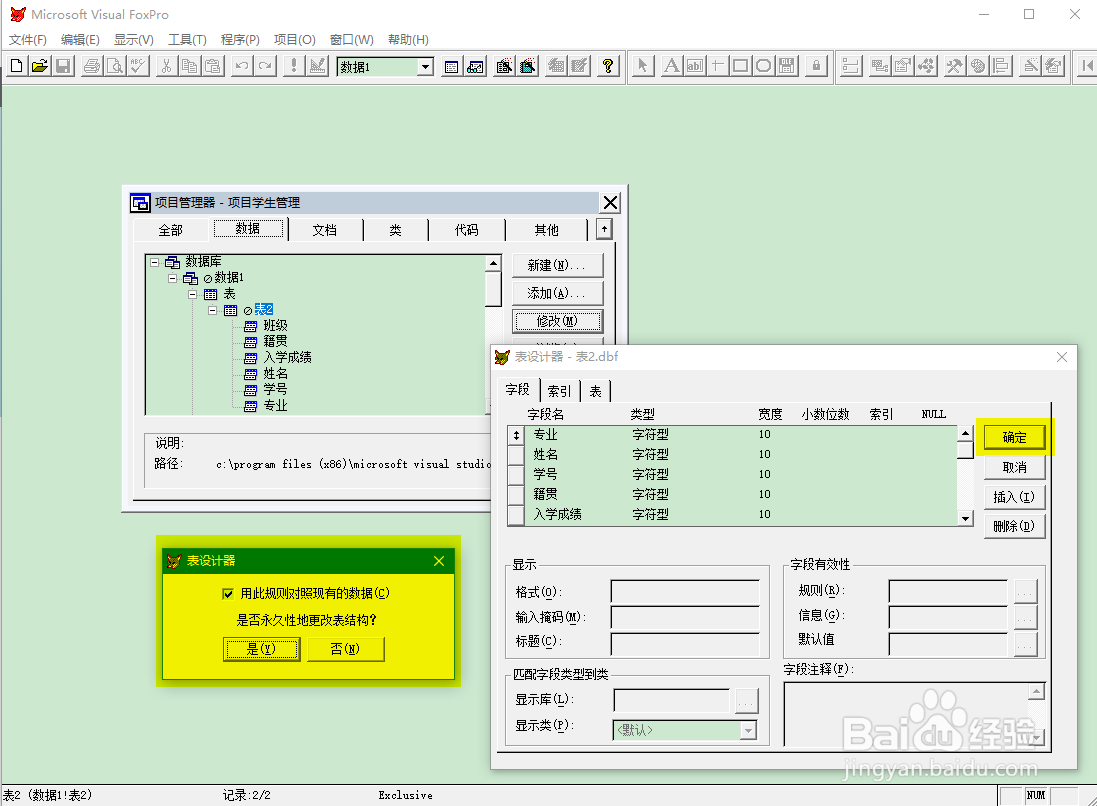This screenshot has width=1097, height=806.
Task: Click the 添加(A)... button
Action: 557,293
